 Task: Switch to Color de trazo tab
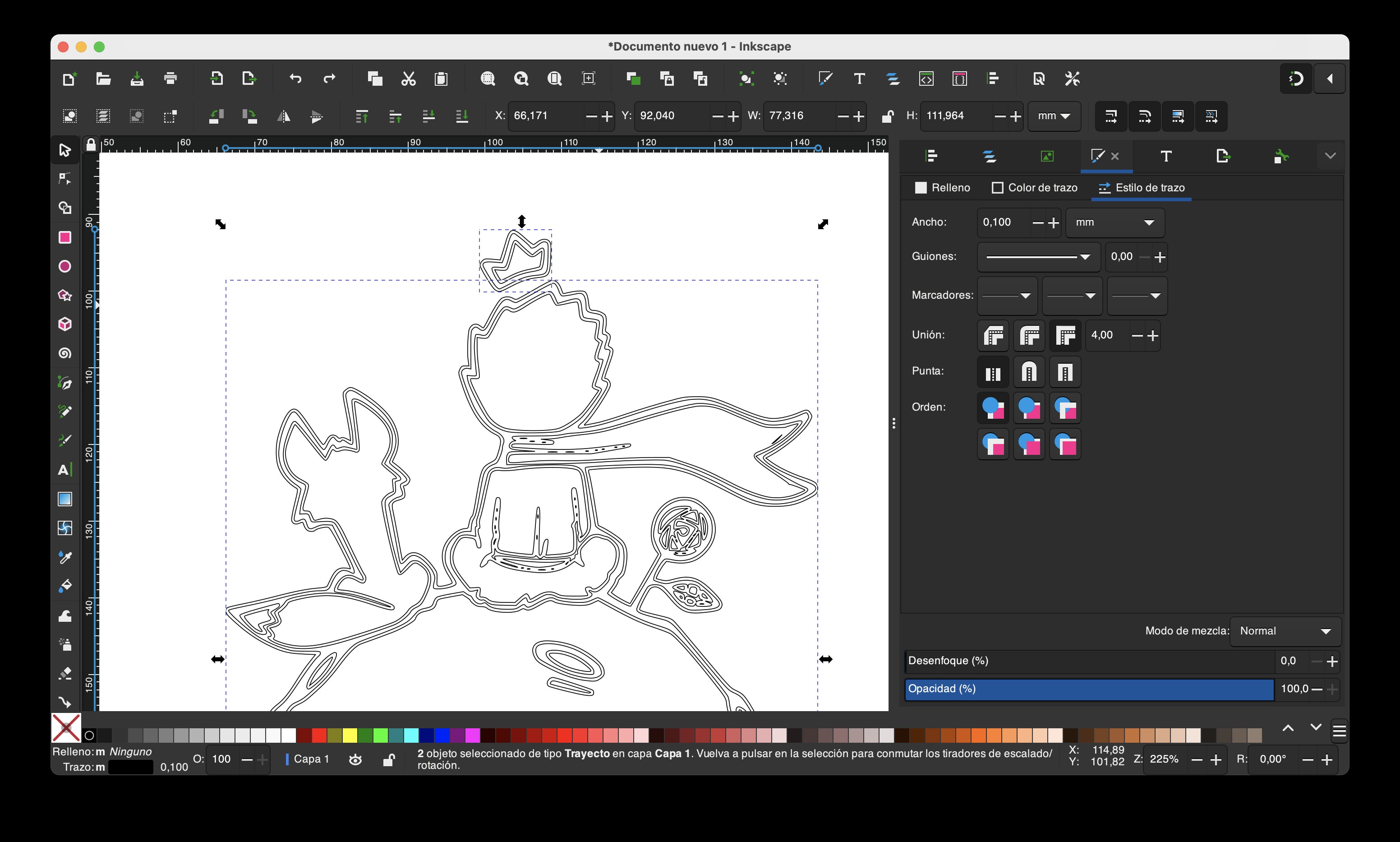click(1034, 188)
